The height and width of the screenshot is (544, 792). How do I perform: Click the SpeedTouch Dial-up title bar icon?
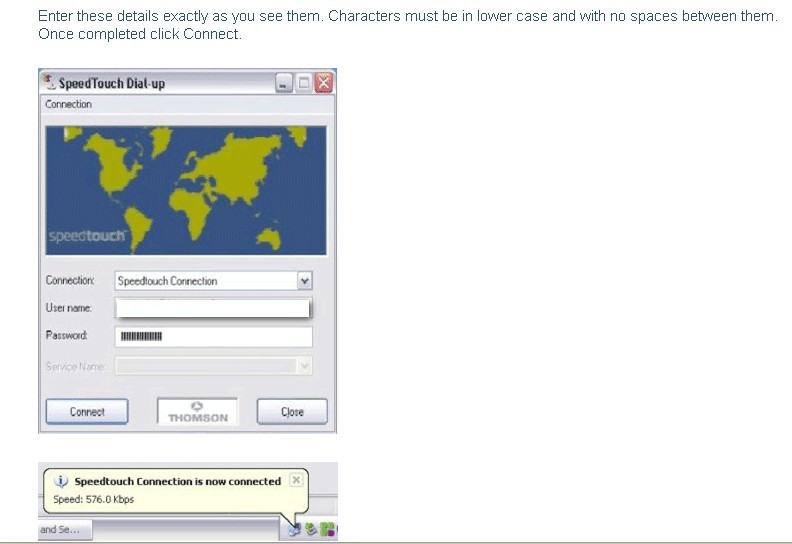(50, 83)
